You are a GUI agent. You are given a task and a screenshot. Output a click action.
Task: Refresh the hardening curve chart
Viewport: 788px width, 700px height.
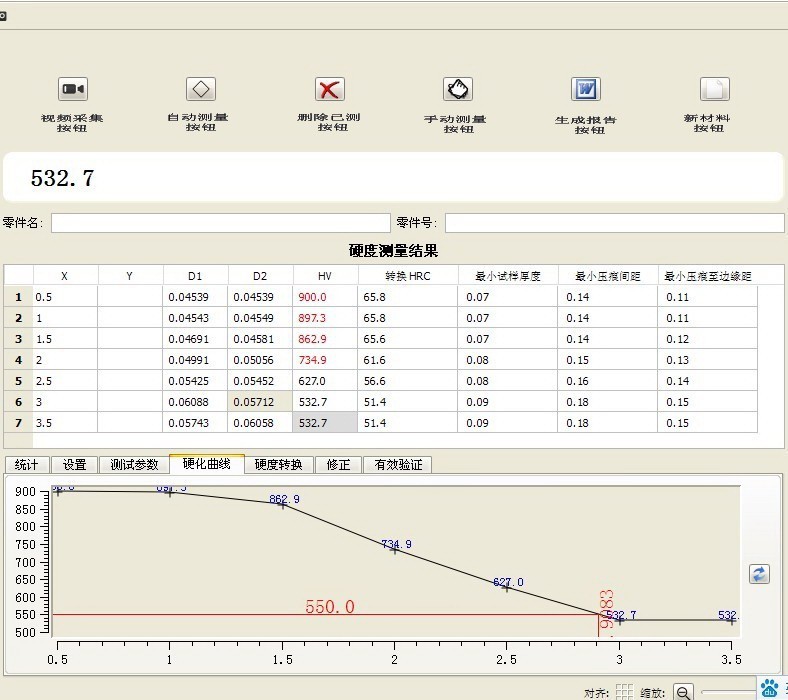point(759,574)
